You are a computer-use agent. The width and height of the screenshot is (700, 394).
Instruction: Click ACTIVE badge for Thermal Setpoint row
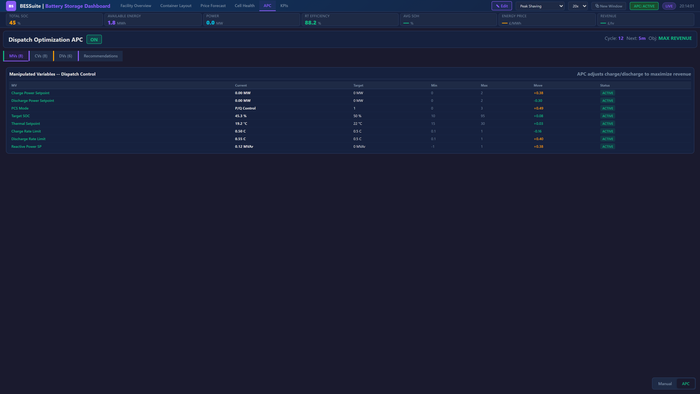[607, 124]
